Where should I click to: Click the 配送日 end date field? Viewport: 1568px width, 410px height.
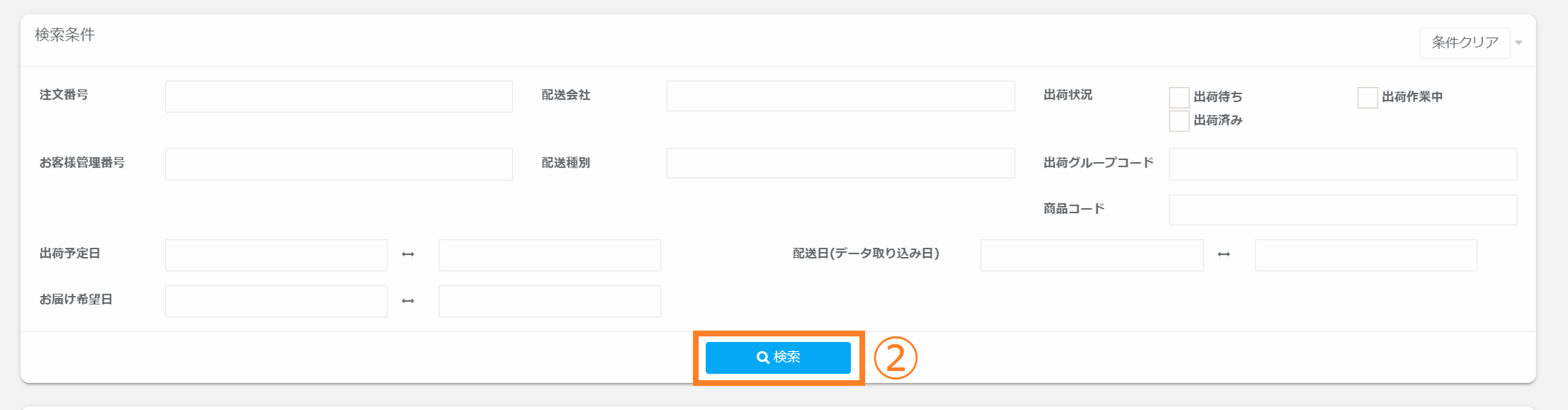tap(1365, 255)
